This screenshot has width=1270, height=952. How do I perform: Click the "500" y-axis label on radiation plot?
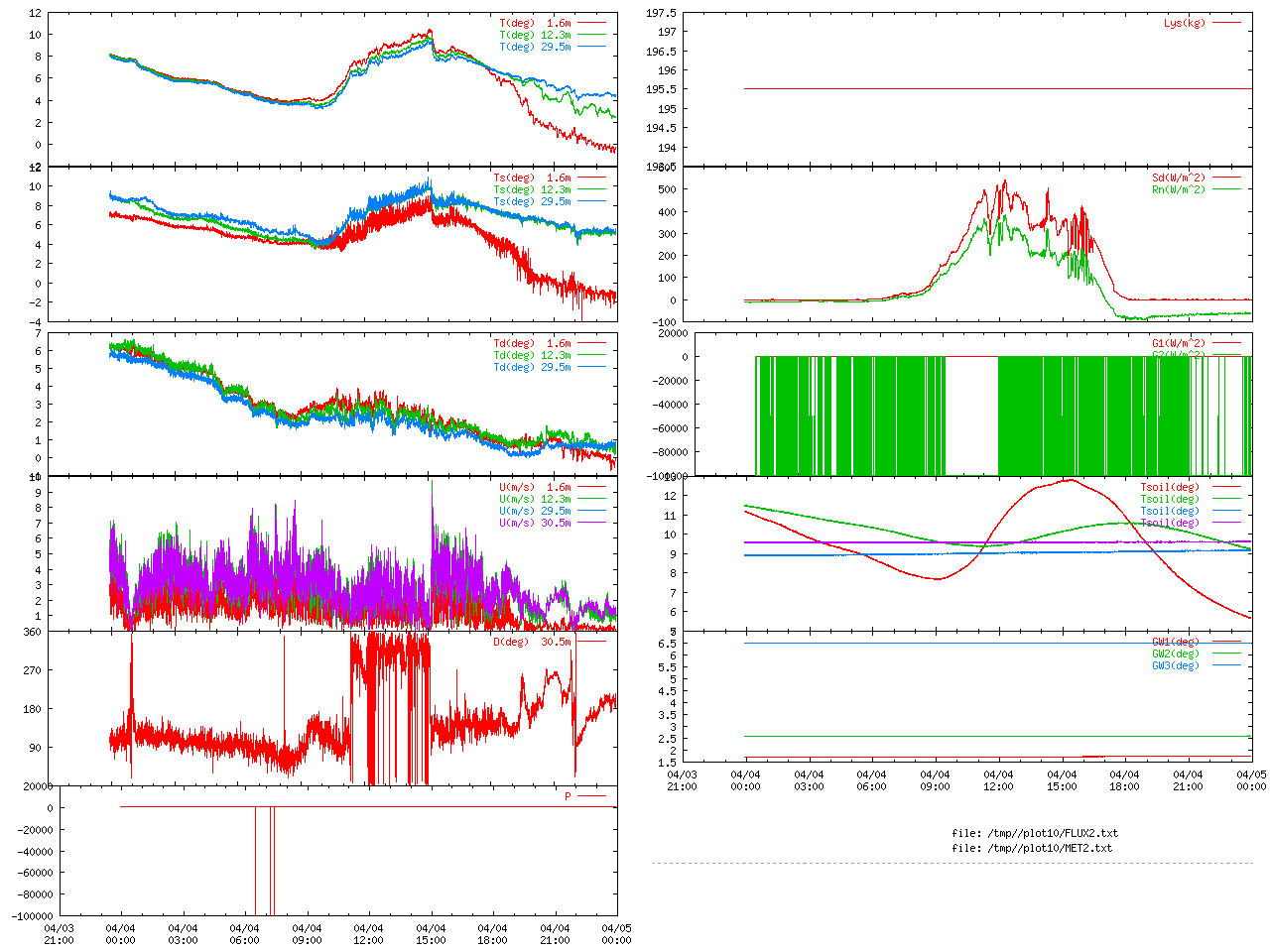coord(666,190)
